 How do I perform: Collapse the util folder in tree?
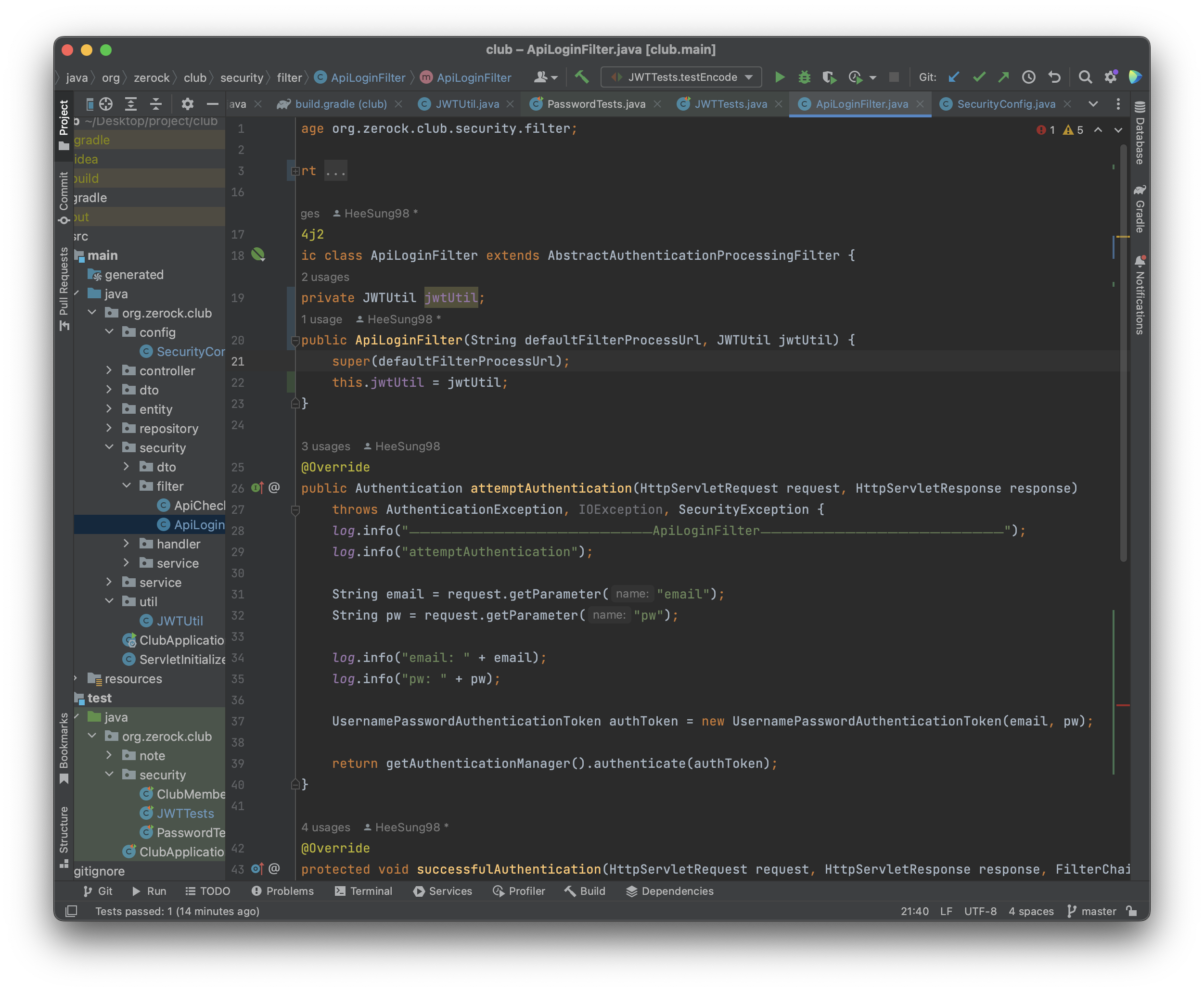[x=109, y=601]
